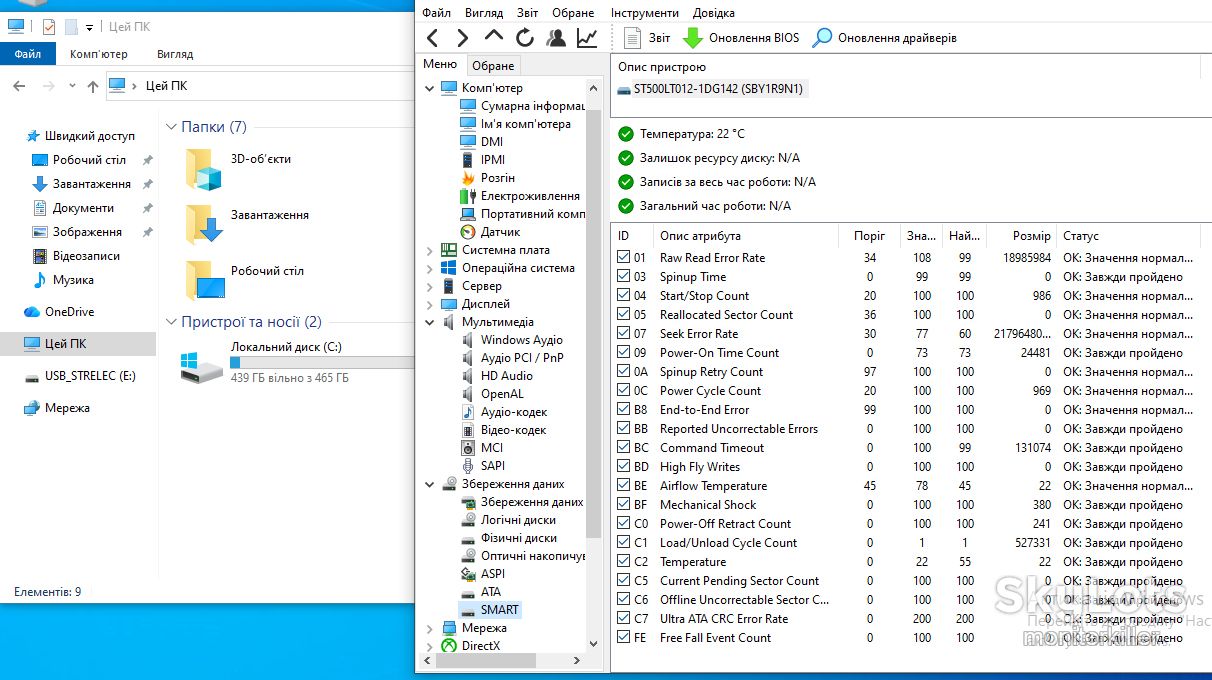Toggle the Free Fall Event Count checkbox
Screen dimensions: 1212x680
(624, 638)
